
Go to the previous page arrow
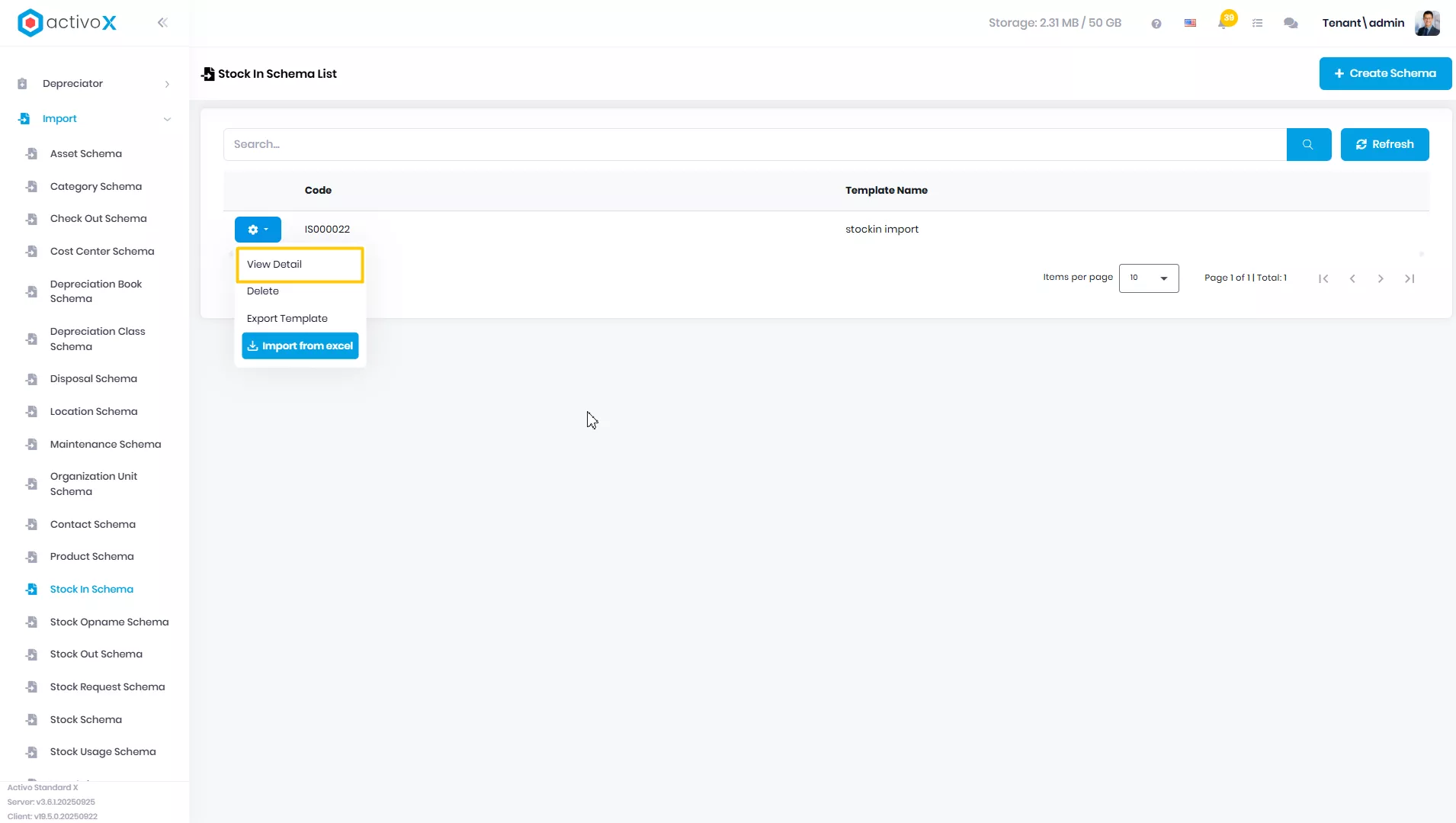point(1352,278)
